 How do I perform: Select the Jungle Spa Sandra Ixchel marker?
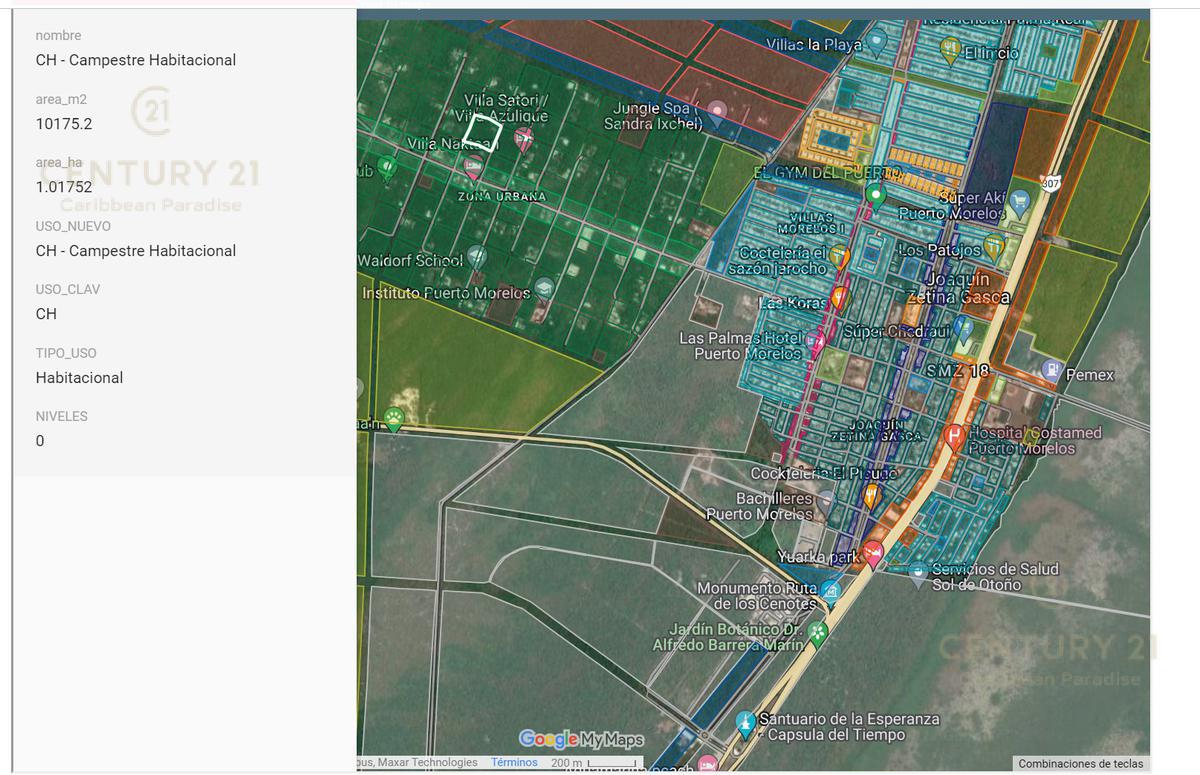pos(716,109)
